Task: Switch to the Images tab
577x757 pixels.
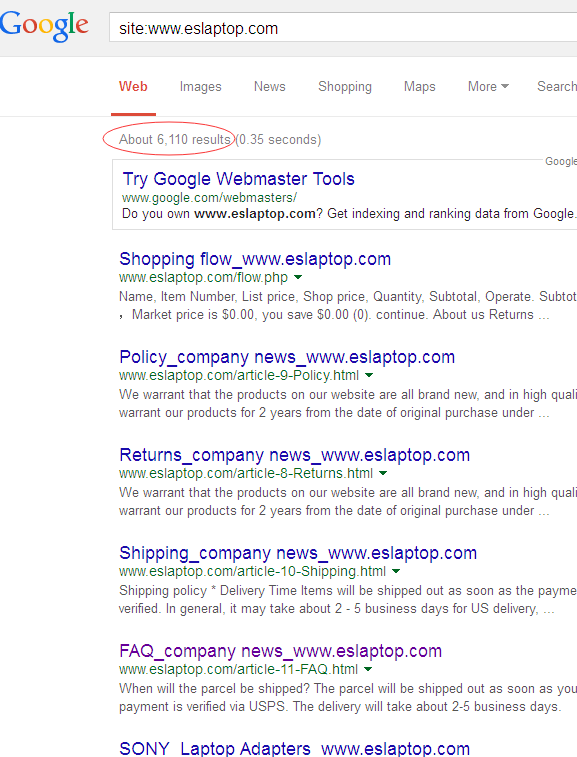Action: tap(200, 86)
